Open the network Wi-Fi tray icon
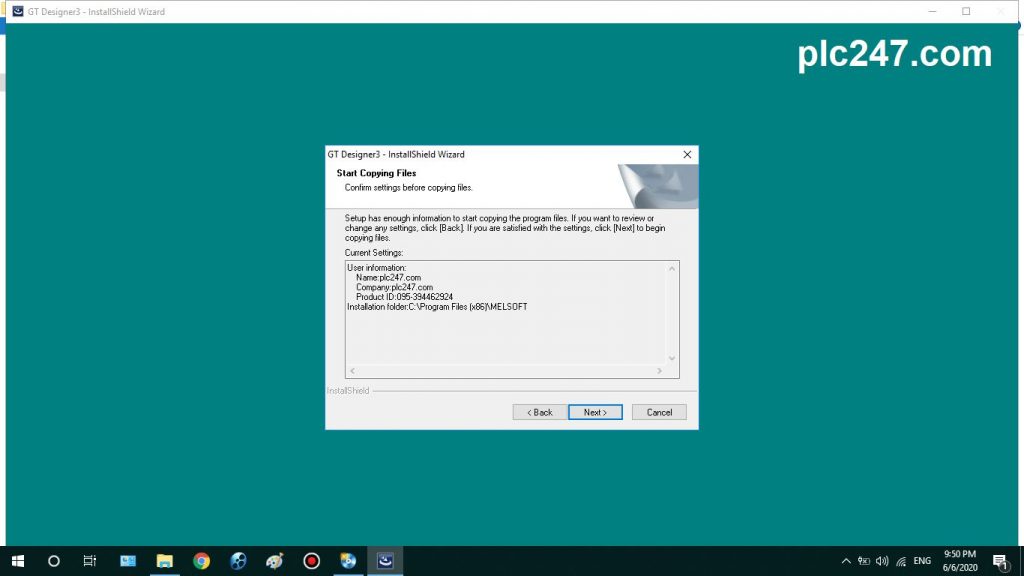1024x576 pixels. tap(901, 561)
